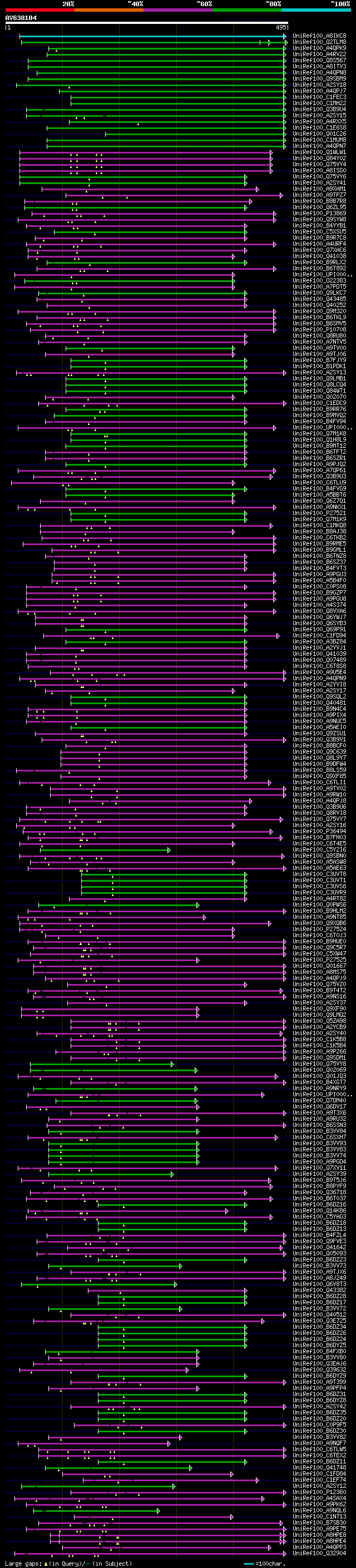Select the UniRef100_Q1WLW1 label
The height and width of the screenshot is (1568, 356).
(319, 152)
